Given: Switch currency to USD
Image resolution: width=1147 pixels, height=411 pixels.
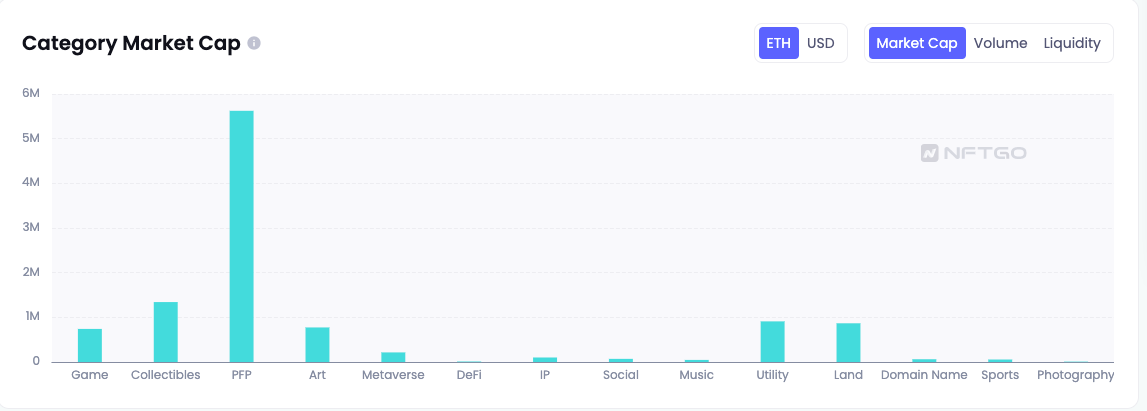Looking at the screenshot, I should [820, 43].
